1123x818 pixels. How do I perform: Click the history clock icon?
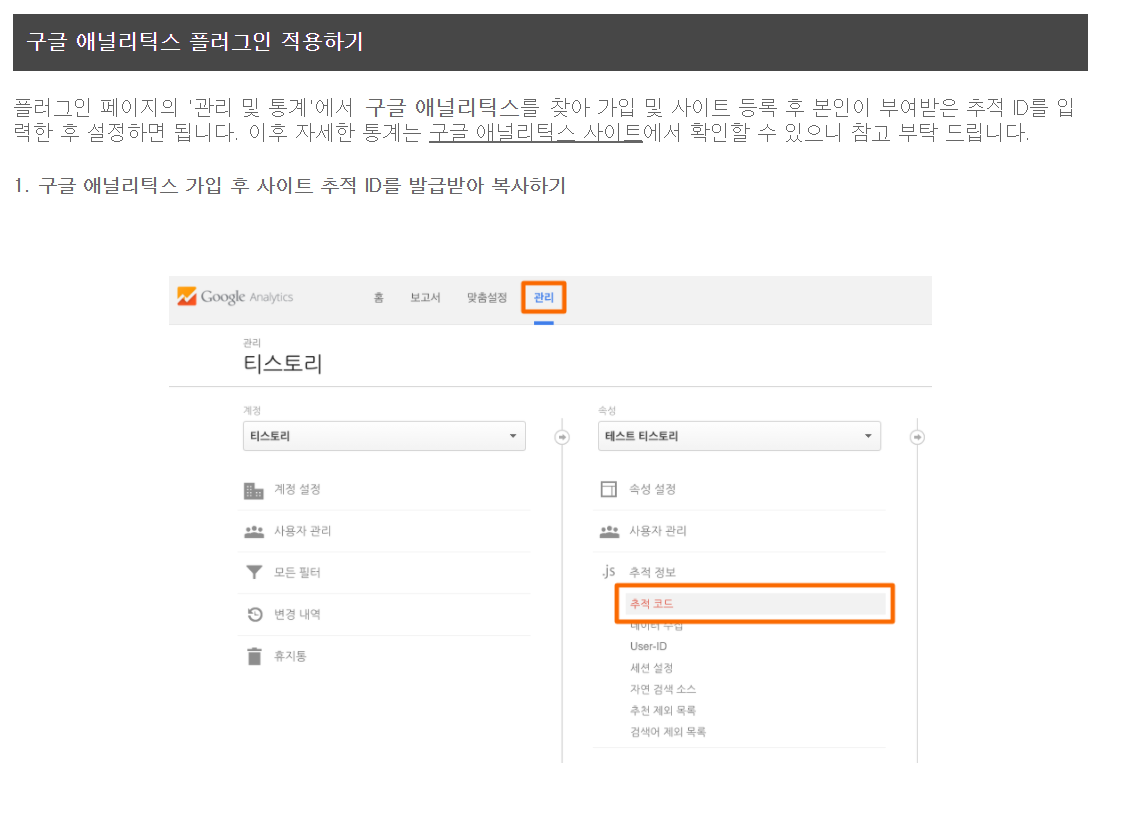(x=254, y=614)
